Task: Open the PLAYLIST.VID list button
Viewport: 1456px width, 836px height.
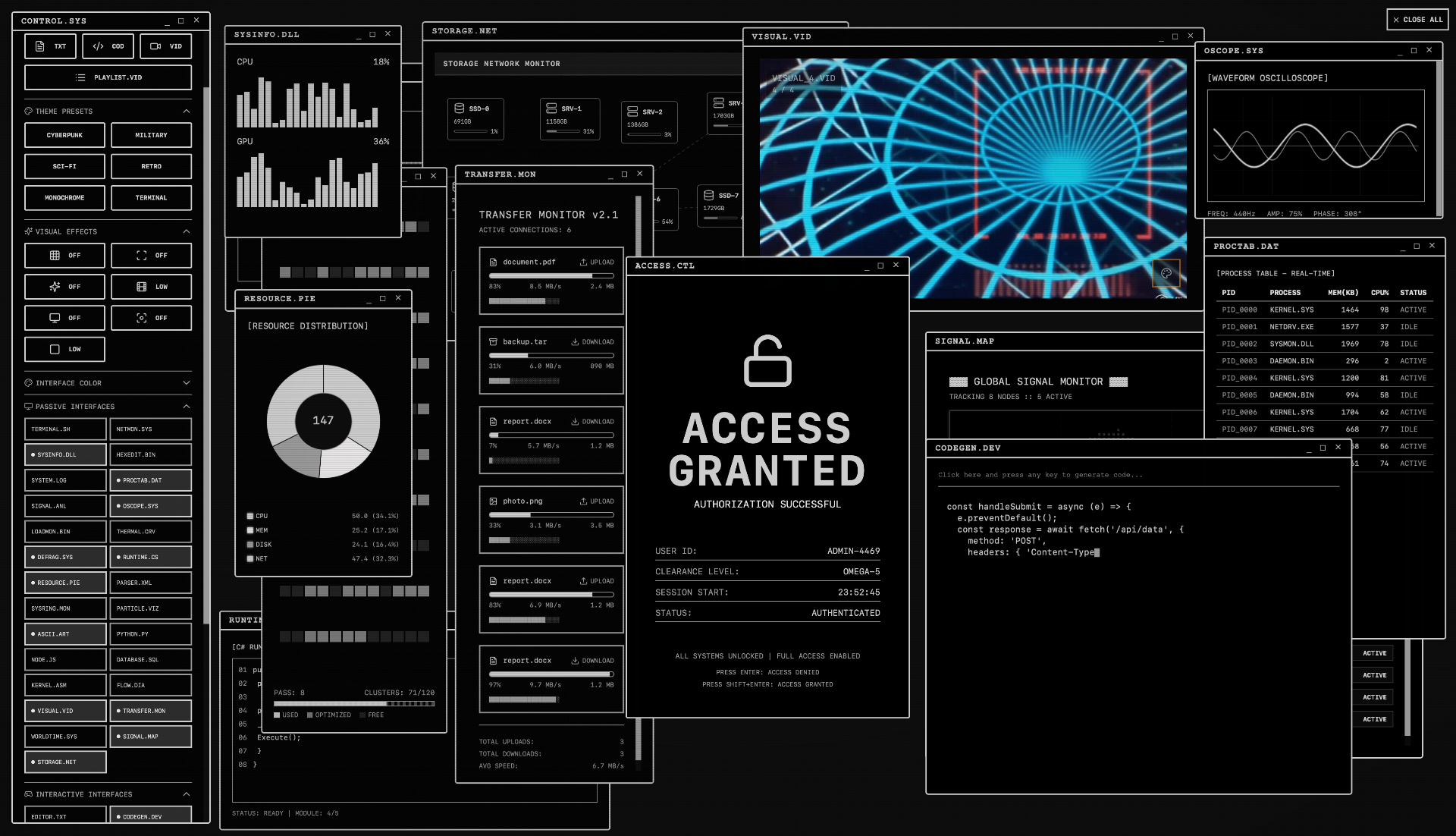Action: (x=108, y=77)
